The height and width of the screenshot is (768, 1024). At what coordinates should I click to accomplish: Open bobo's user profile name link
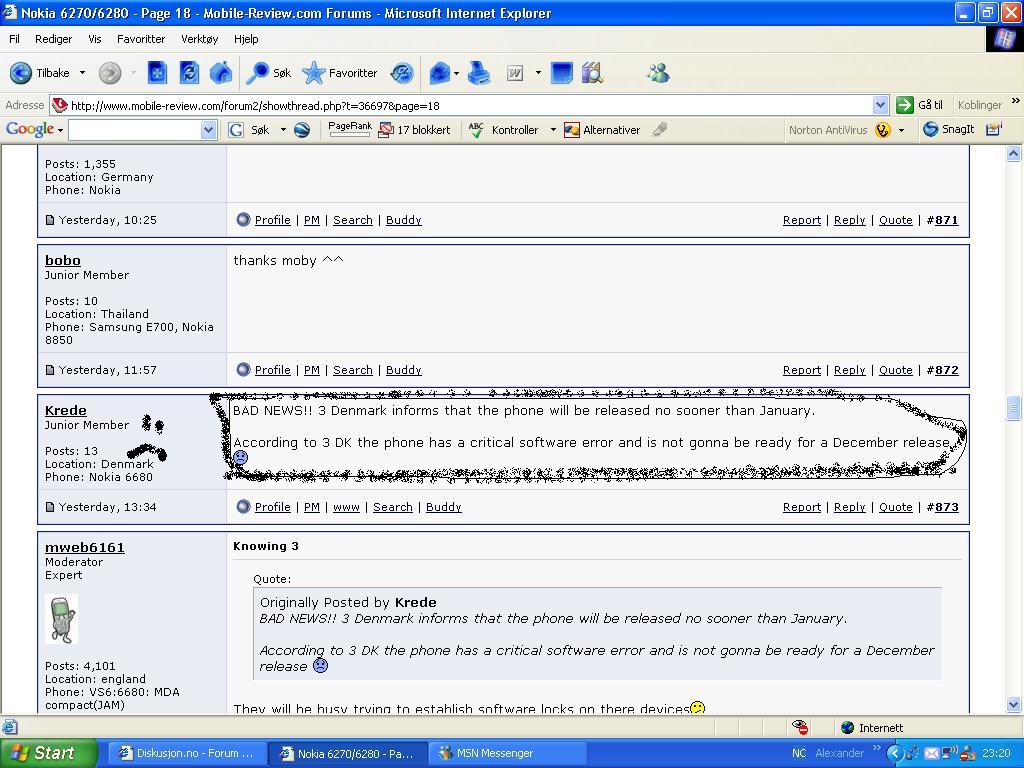click(x=63, y=260)
